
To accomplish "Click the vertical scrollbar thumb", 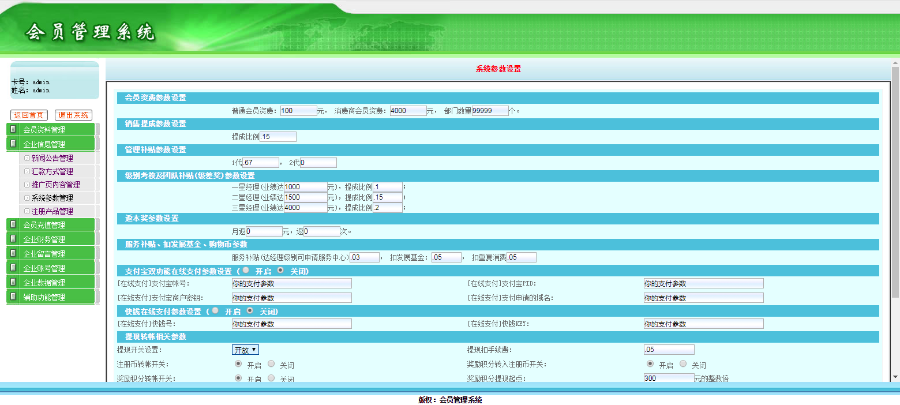I will (895, 182).
